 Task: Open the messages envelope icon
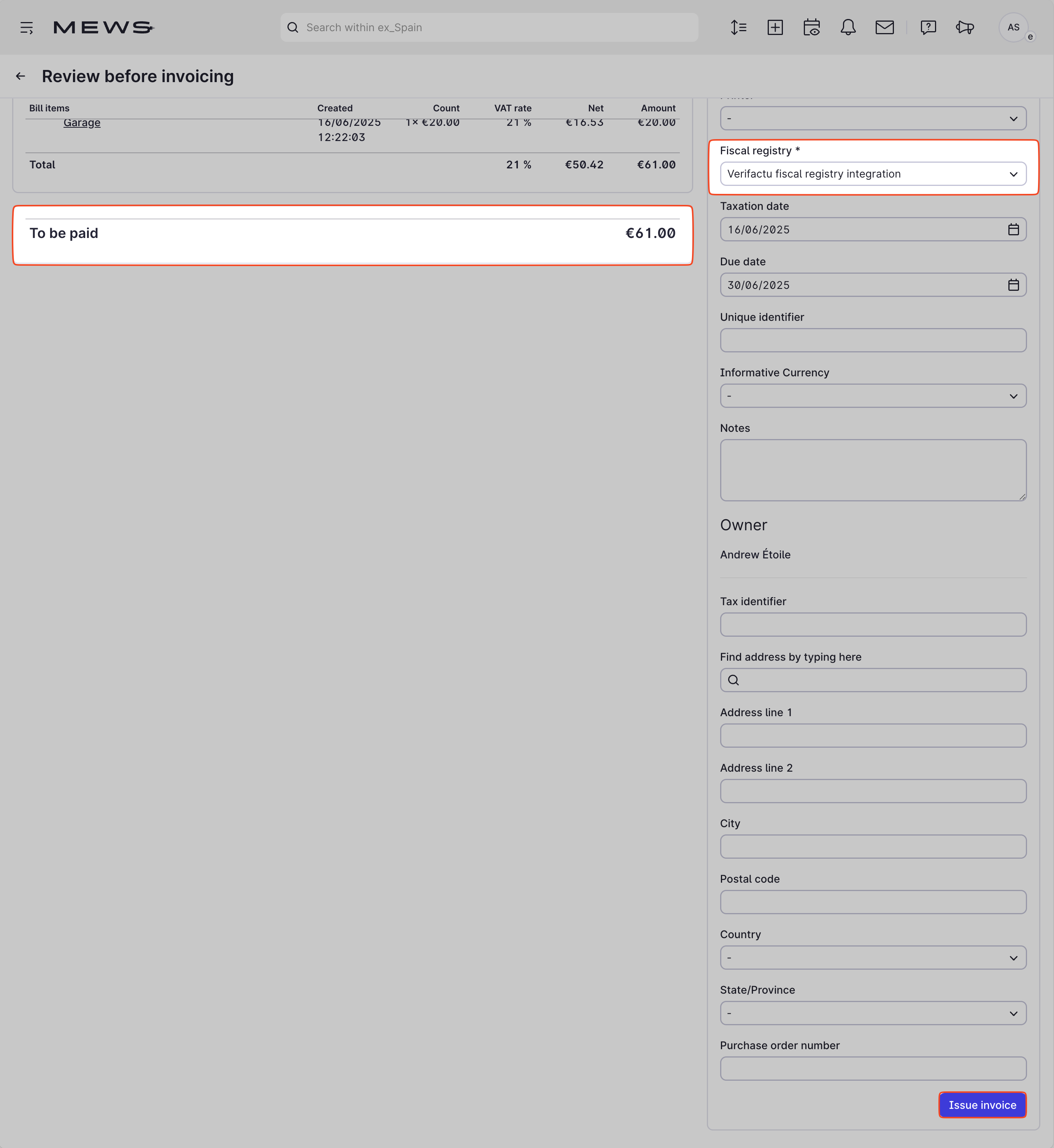(x=884, y=27)
